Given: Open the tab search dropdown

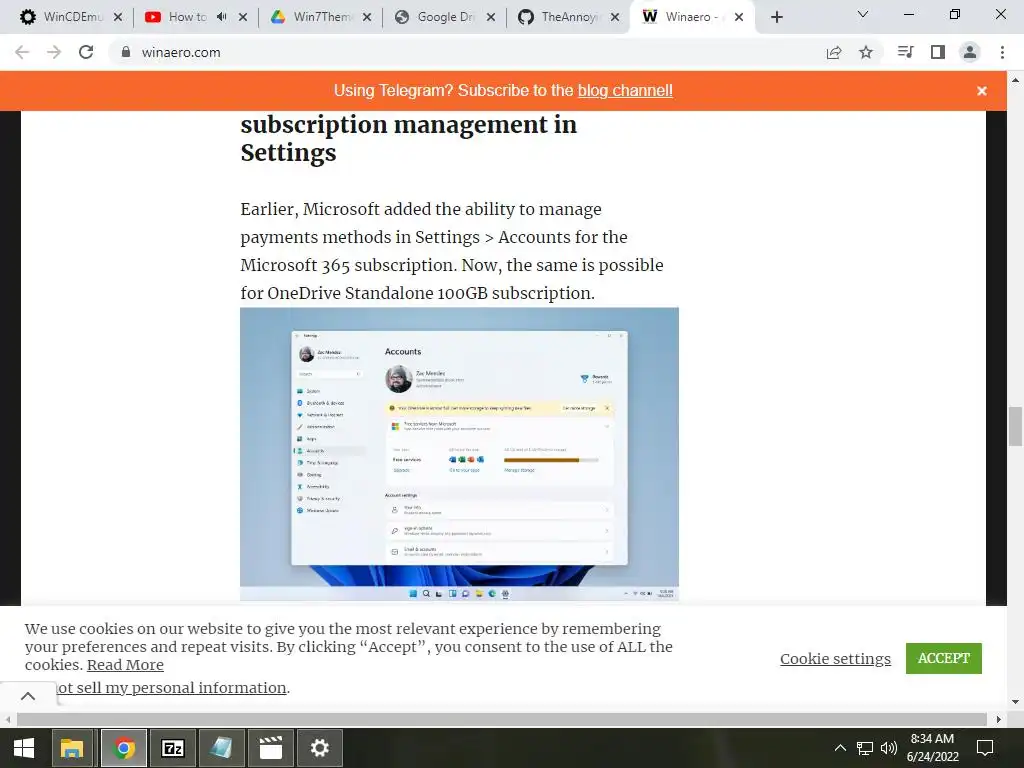Looking at the screenshot, I should (863, 14).
